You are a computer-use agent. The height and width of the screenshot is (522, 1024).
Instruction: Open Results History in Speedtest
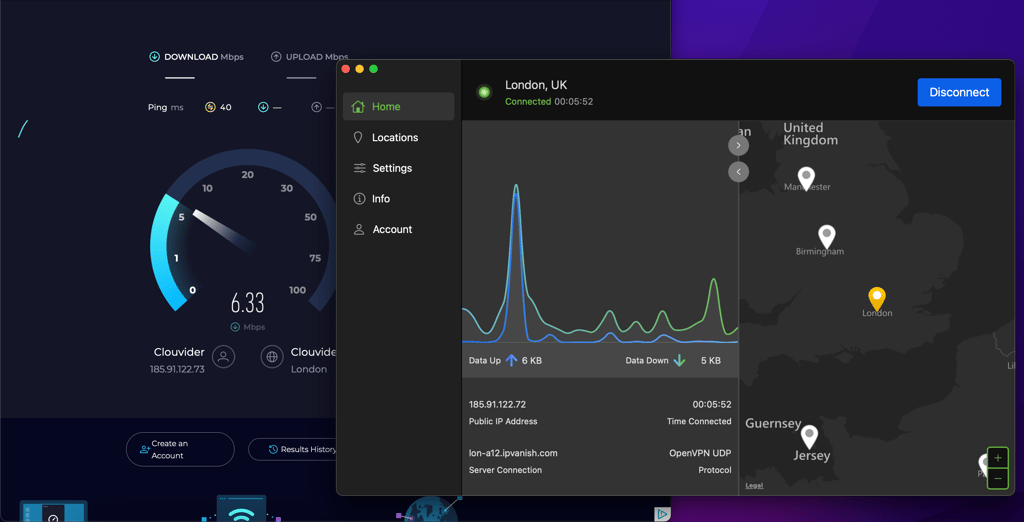click(301, 449)
